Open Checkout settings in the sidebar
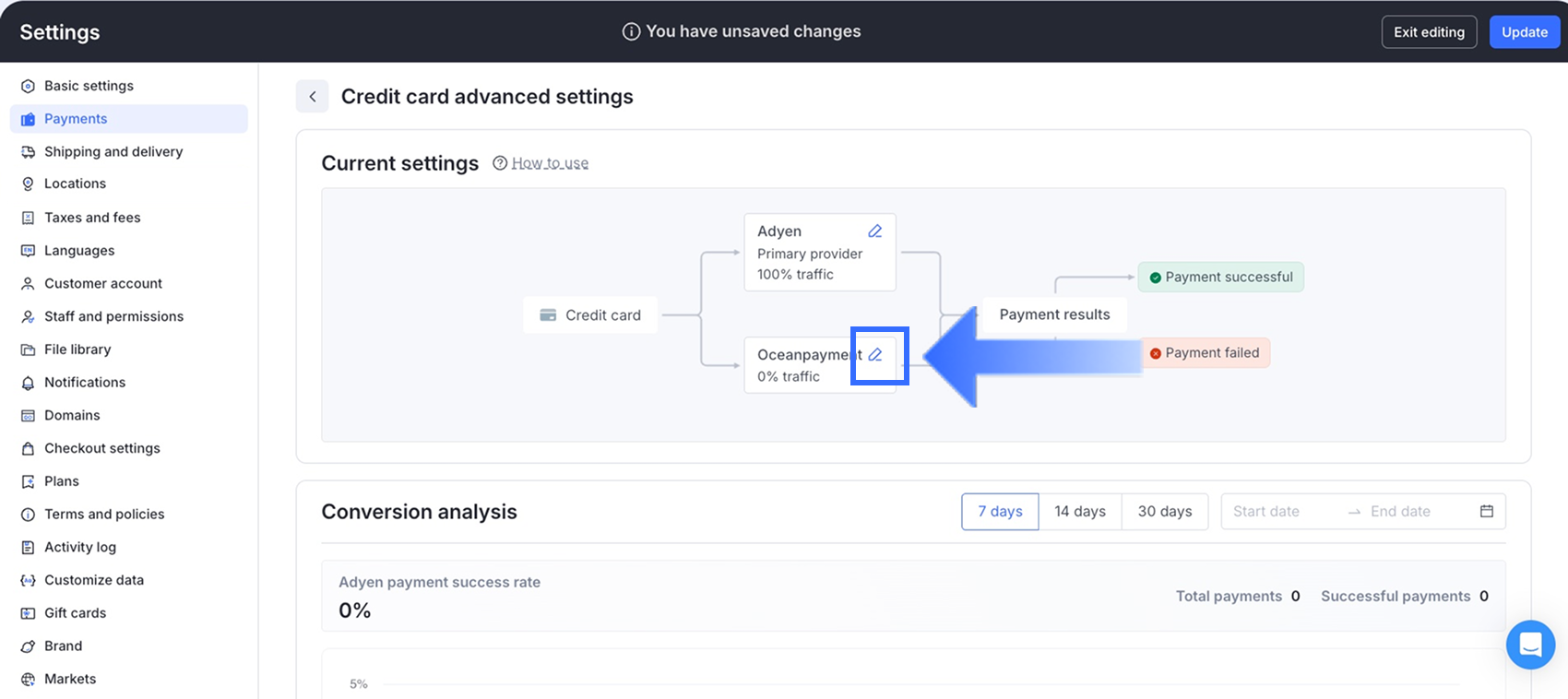Viewport: 1568px width, 699px height. (x=101, y=448)
